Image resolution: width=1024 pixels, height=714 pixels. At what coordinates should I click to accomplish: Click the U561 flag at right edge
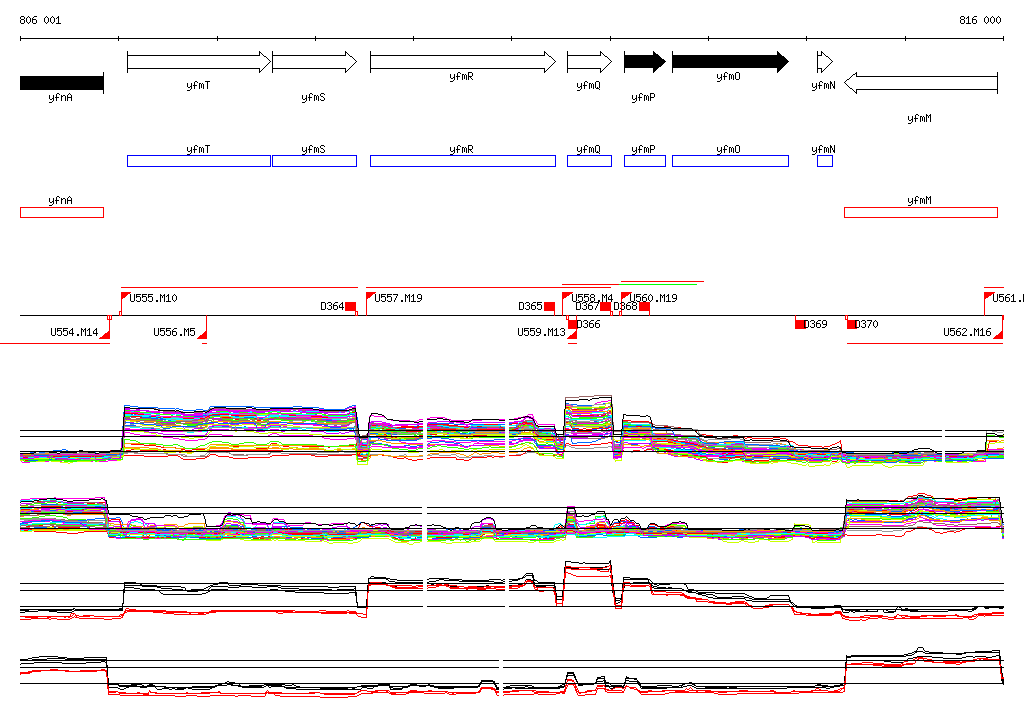coord(989,297)
